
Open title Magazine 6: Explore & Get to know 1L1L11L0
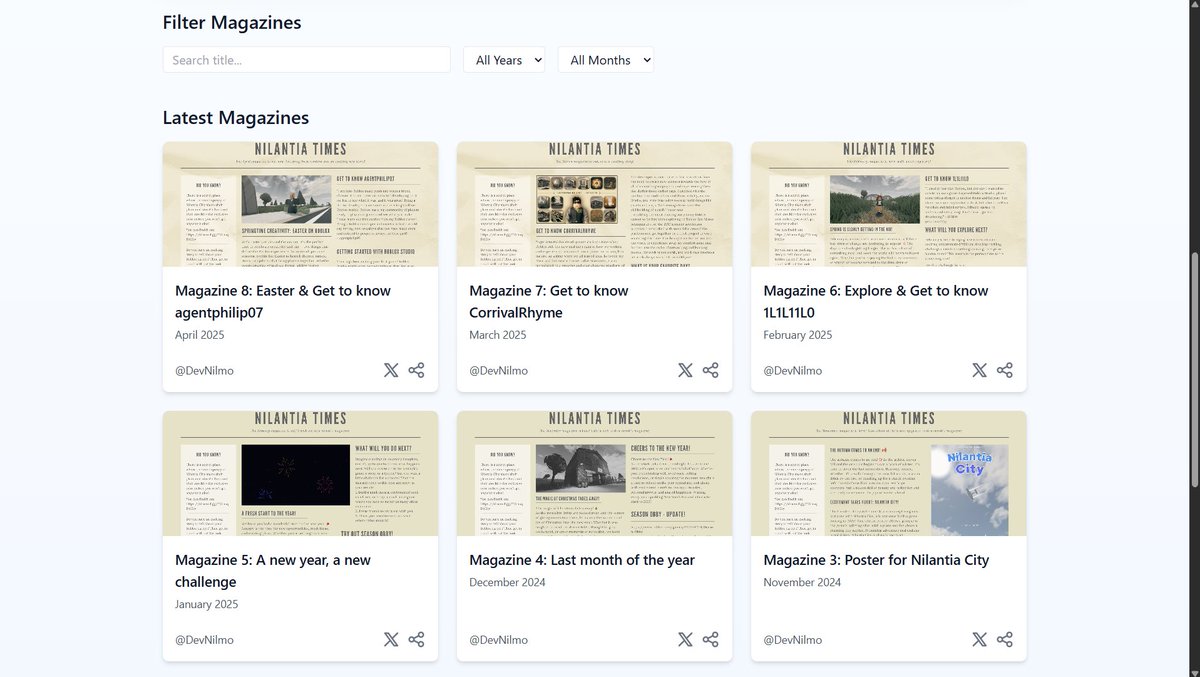(875, 301)
